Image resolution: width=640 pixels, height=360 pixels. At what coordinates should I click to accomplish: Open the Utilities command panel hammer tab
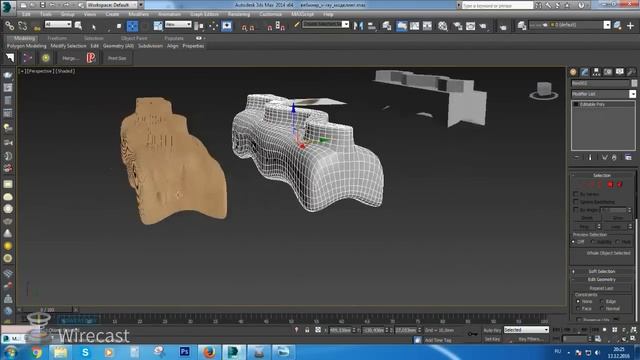631,72
